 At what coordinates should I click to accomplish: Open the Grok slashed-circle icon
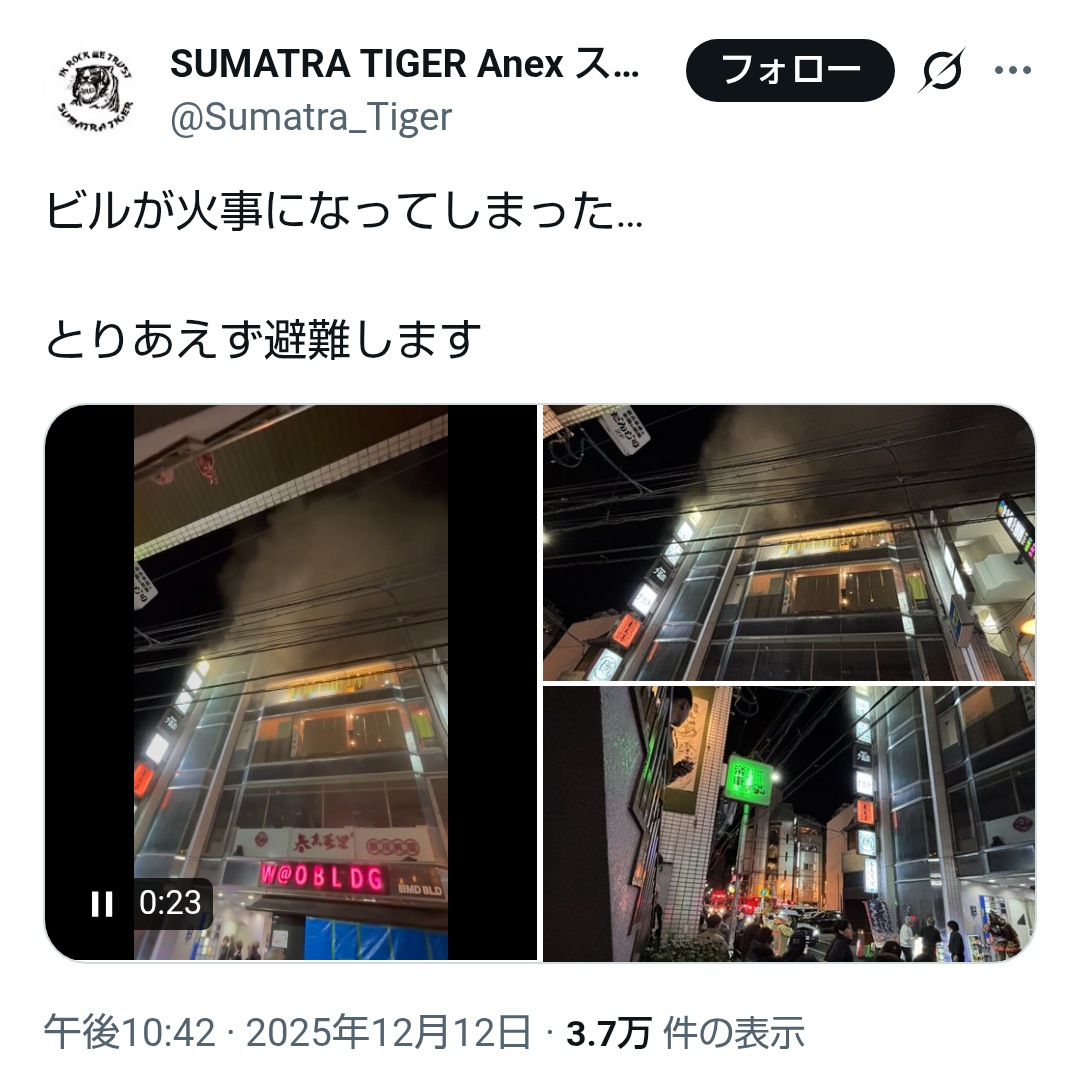[x=942, y=70]
